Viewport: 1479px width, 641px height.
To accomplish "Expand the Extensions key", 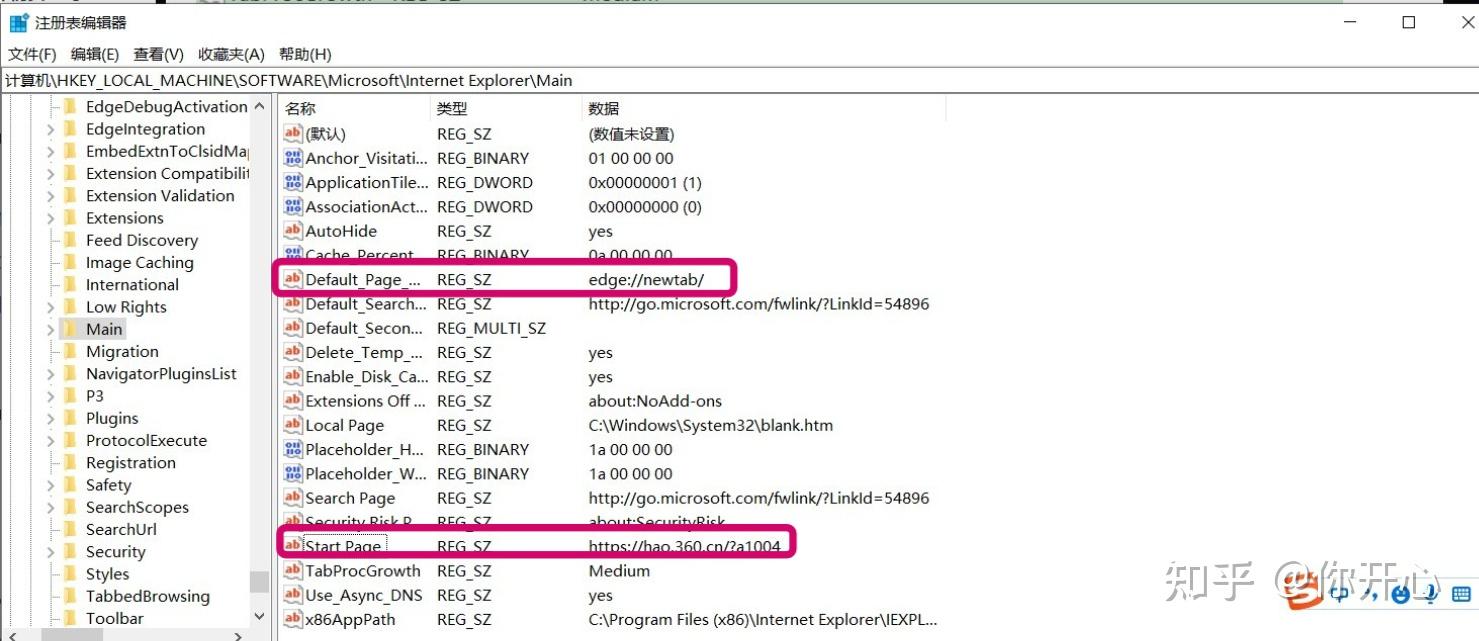I will pyautogui.click(x=50, y=218).
